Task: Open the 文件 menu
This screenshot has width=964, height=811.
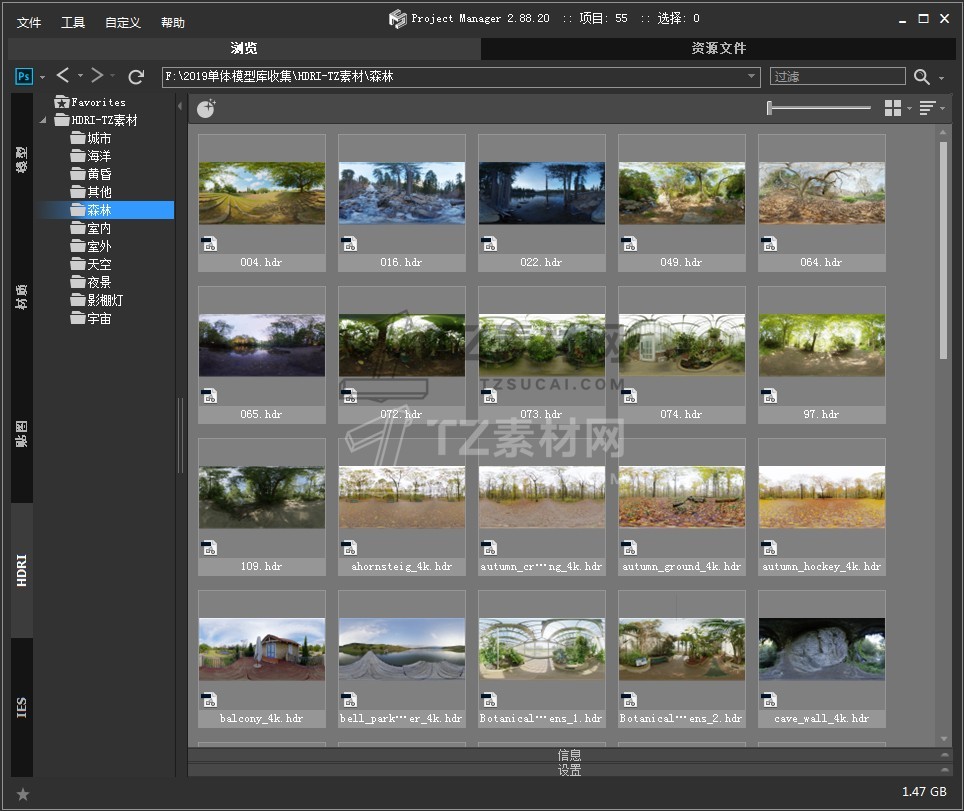Action: click(29, 23)
